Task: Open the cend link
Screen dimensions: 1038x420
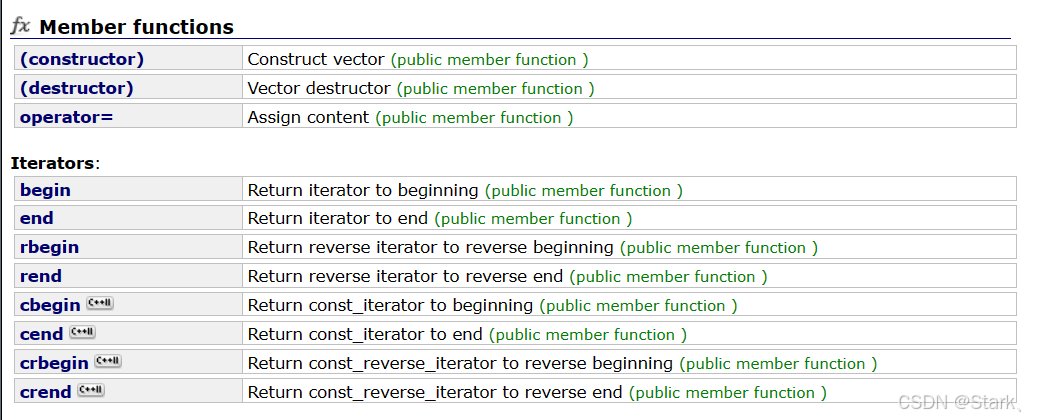Action: pyautogui.click(x=41, y=334)
